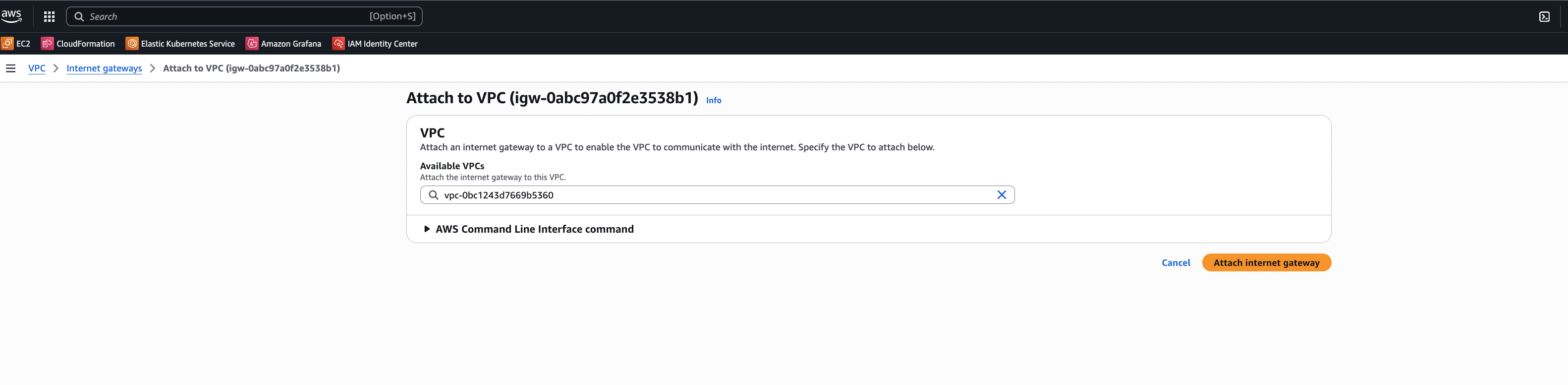Screen dimensions: 1568x385
Task: Click magnifier icon in VPC field
Action: tap(434, 195)
